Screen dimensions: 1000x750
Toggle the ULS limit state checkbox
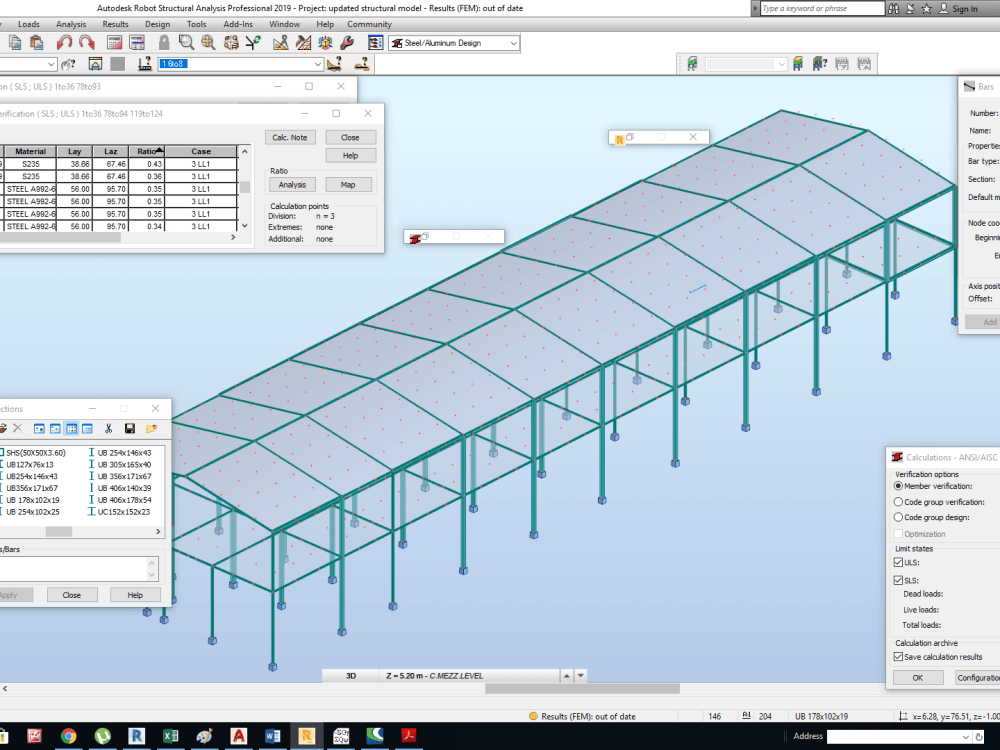point(898,562)
